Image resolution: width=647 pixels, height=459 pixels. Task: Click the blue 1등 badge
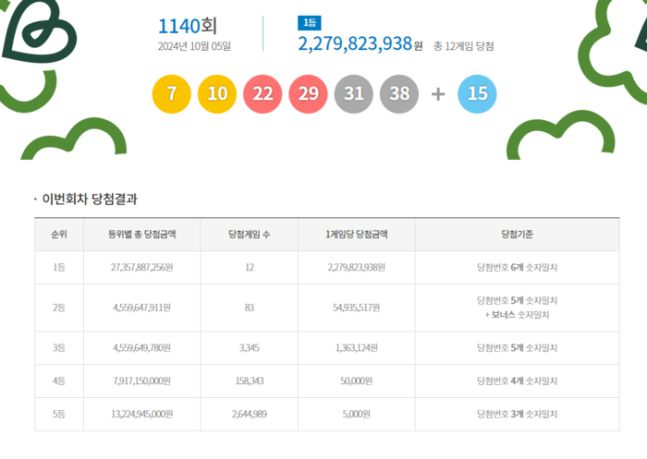coord(309,22)
